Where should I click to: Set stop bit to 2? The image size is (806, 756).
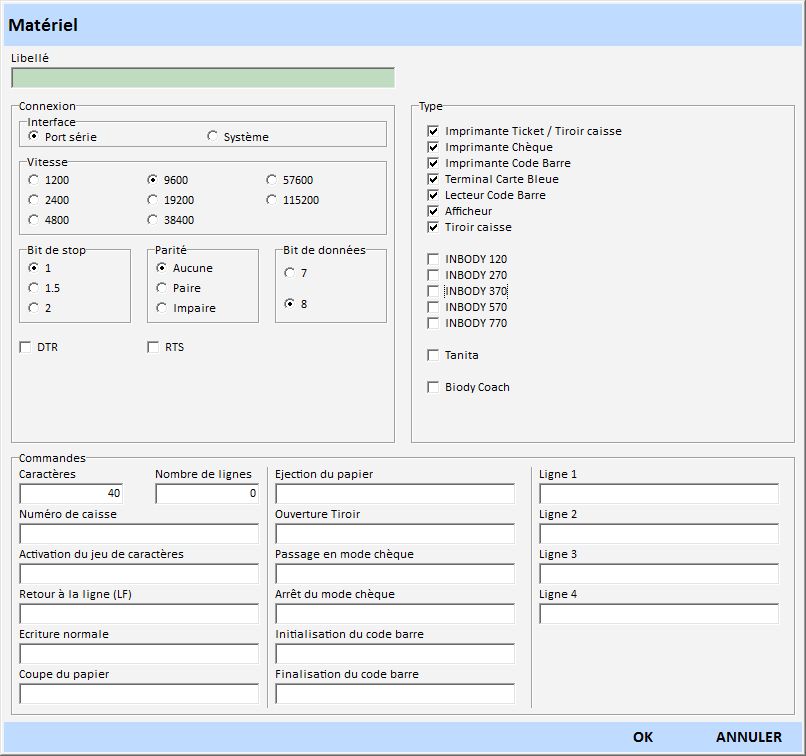click(x=34, y=308)
